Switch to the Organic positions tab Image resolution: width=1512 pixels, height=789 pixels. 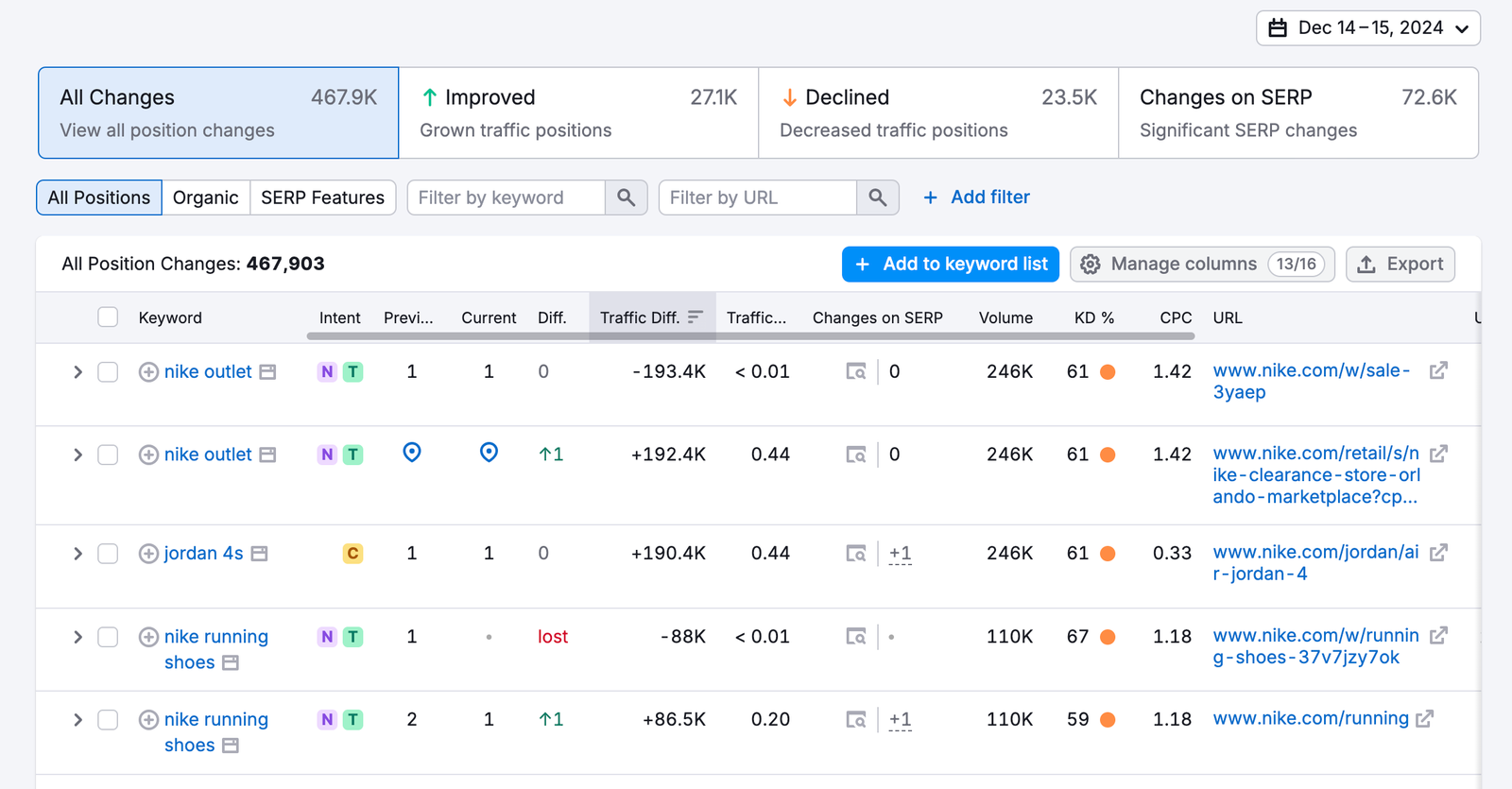coord(205,197)
